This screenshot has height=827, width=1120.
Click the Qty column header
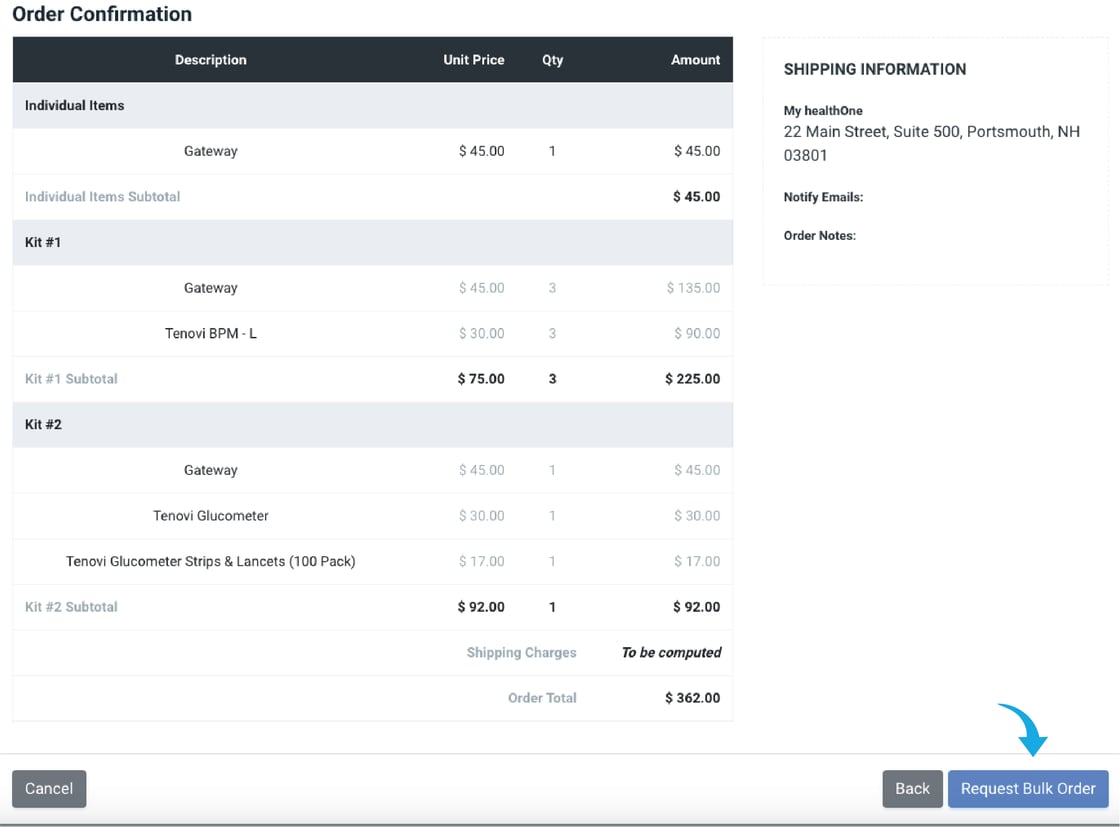(552, 60)
